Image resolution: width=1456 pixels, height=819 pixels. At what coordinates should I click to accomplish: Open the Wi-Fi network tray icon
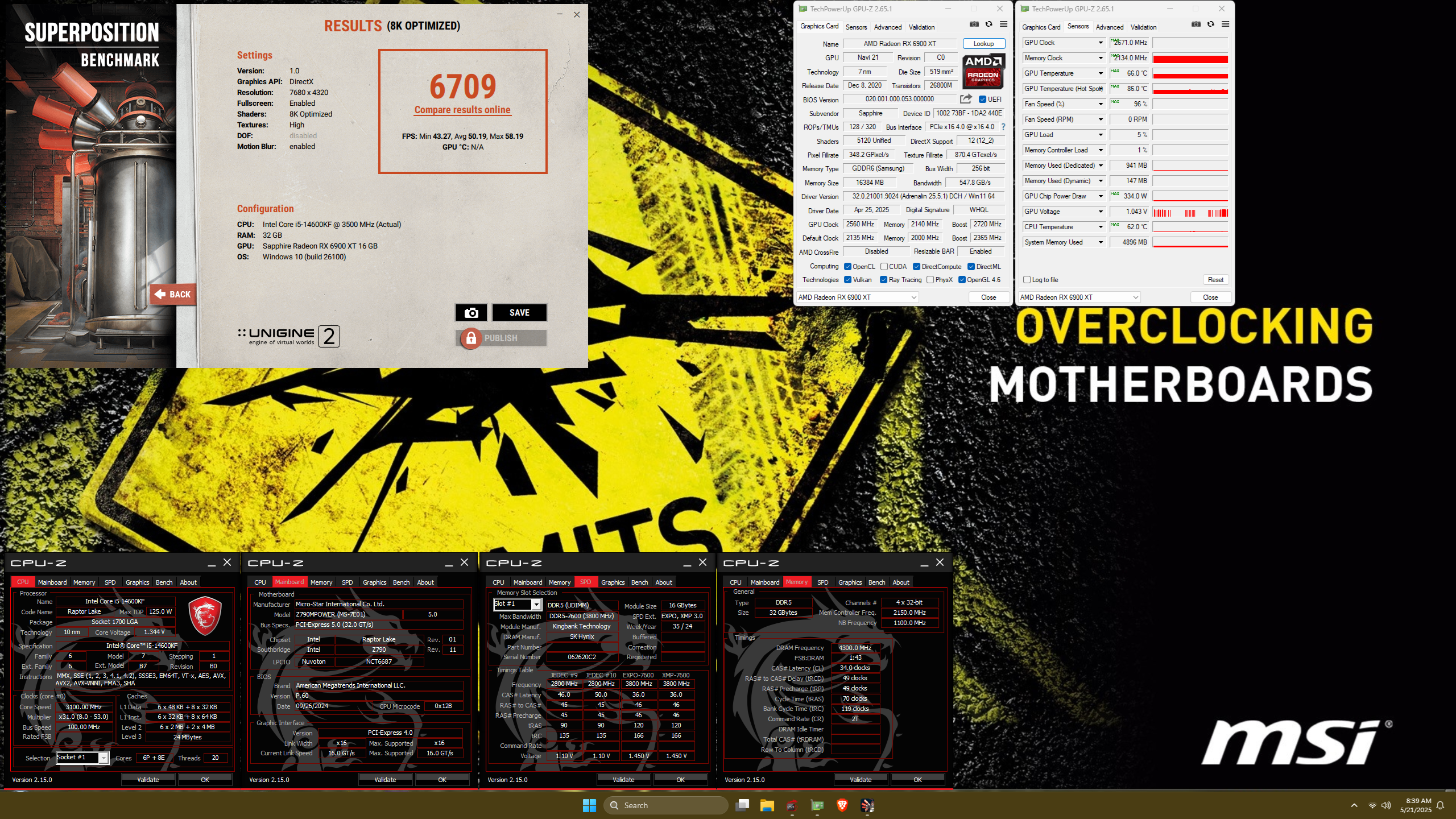(1372, 805)
